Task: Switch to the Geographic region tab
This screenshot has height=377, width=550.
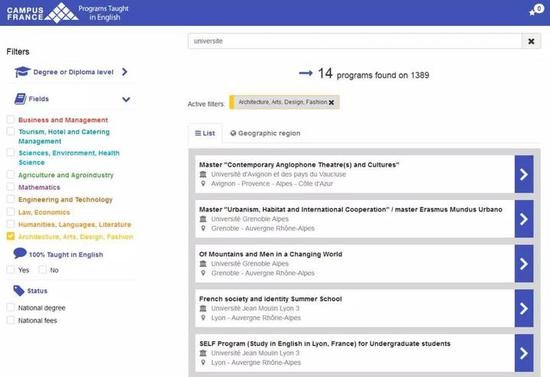Action: pyautogui.click(x=265, y=133)
